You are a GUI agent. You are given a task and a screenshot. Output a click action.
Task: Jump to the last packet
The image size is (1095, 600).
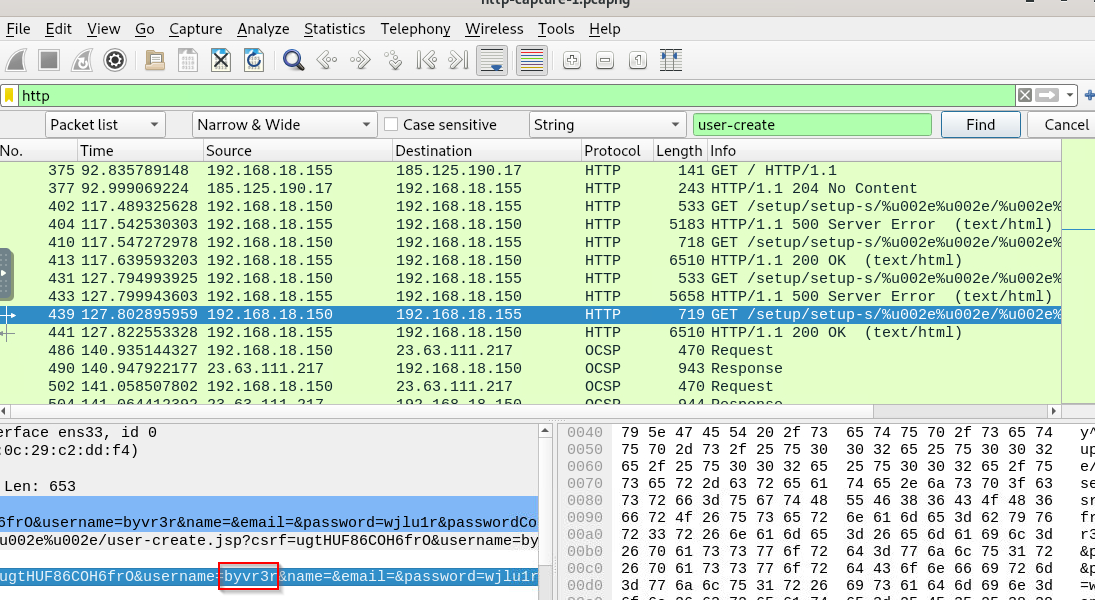[x=458, y=61]
